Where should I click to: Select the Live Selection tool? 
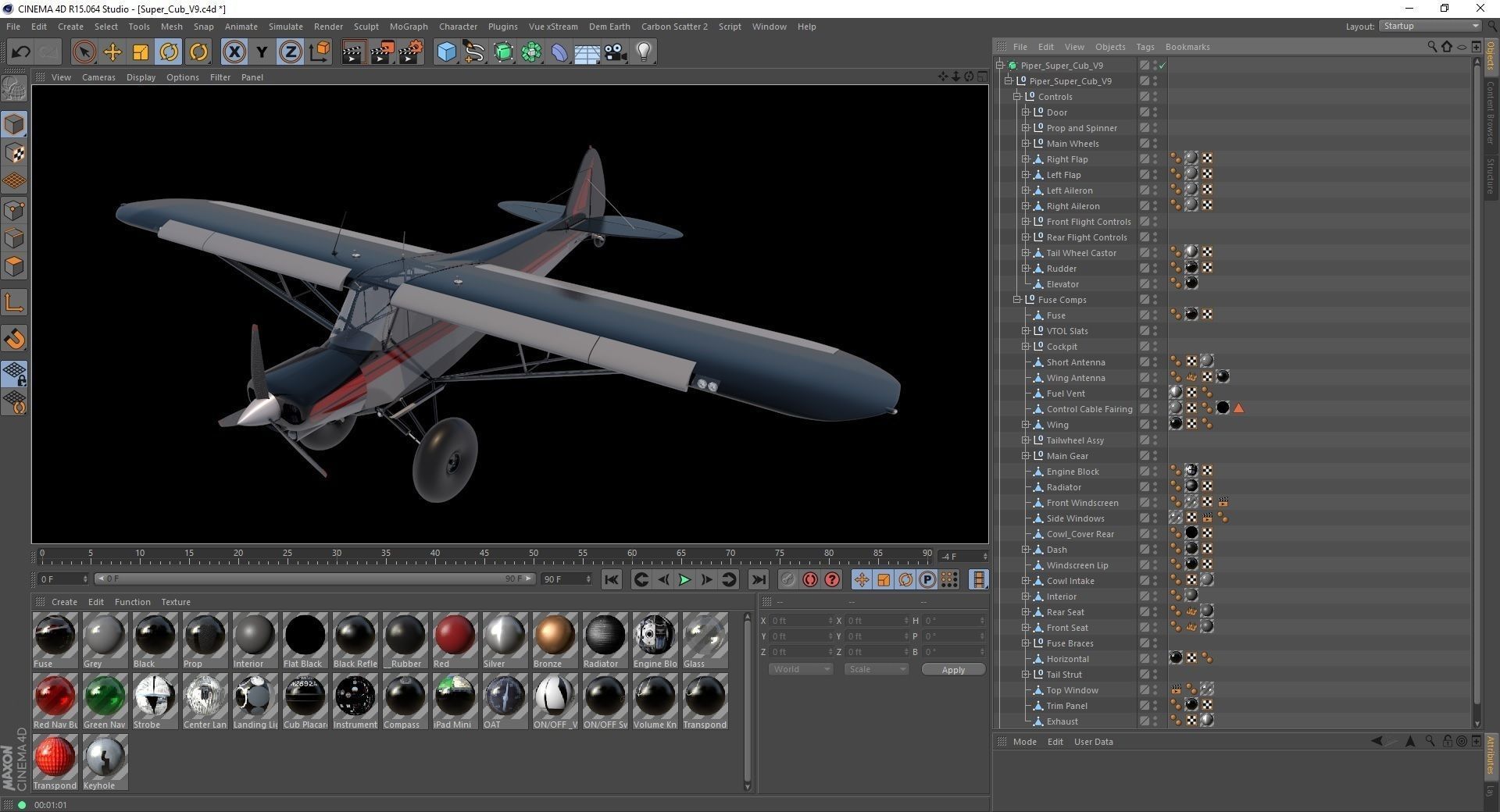tap(84, 52)
